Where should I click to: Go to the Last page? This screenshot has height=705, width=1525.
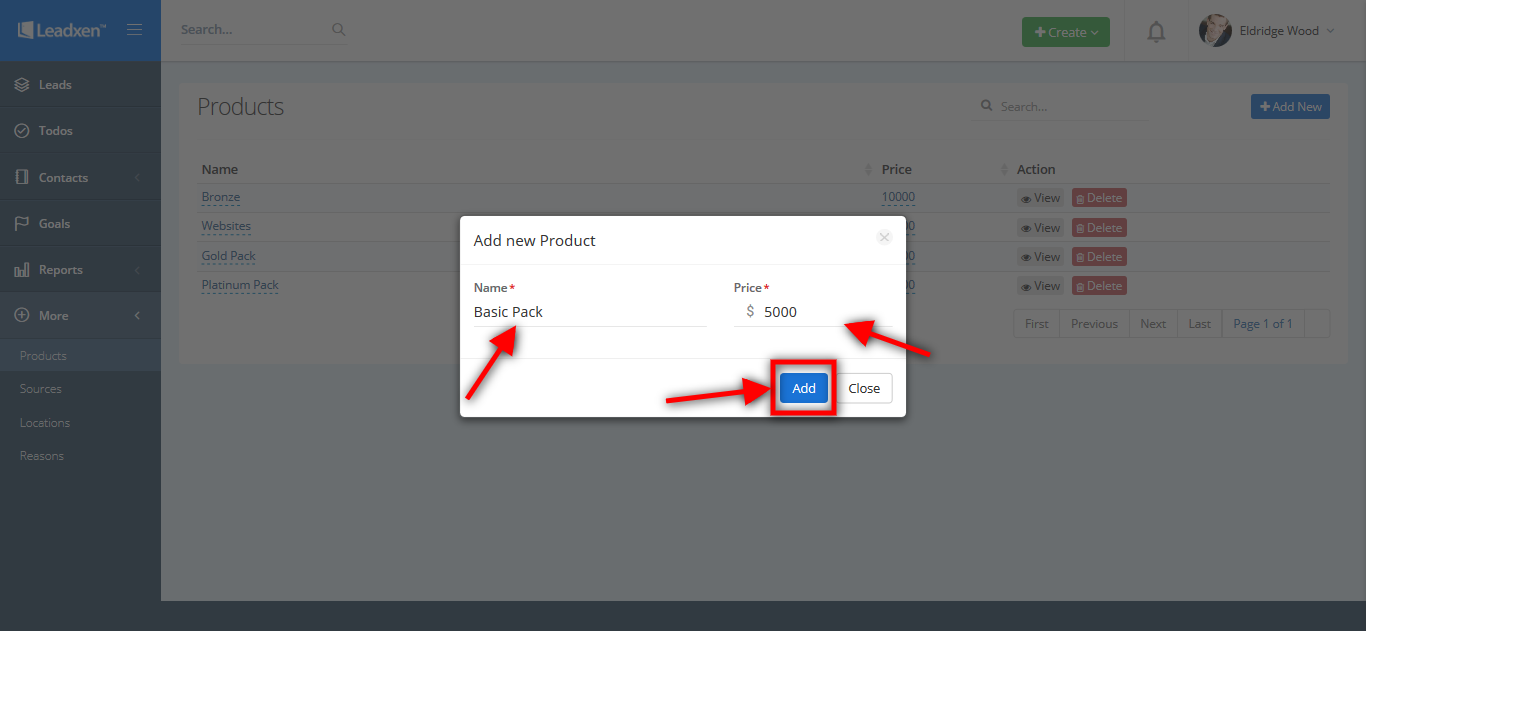[1200, 324]
